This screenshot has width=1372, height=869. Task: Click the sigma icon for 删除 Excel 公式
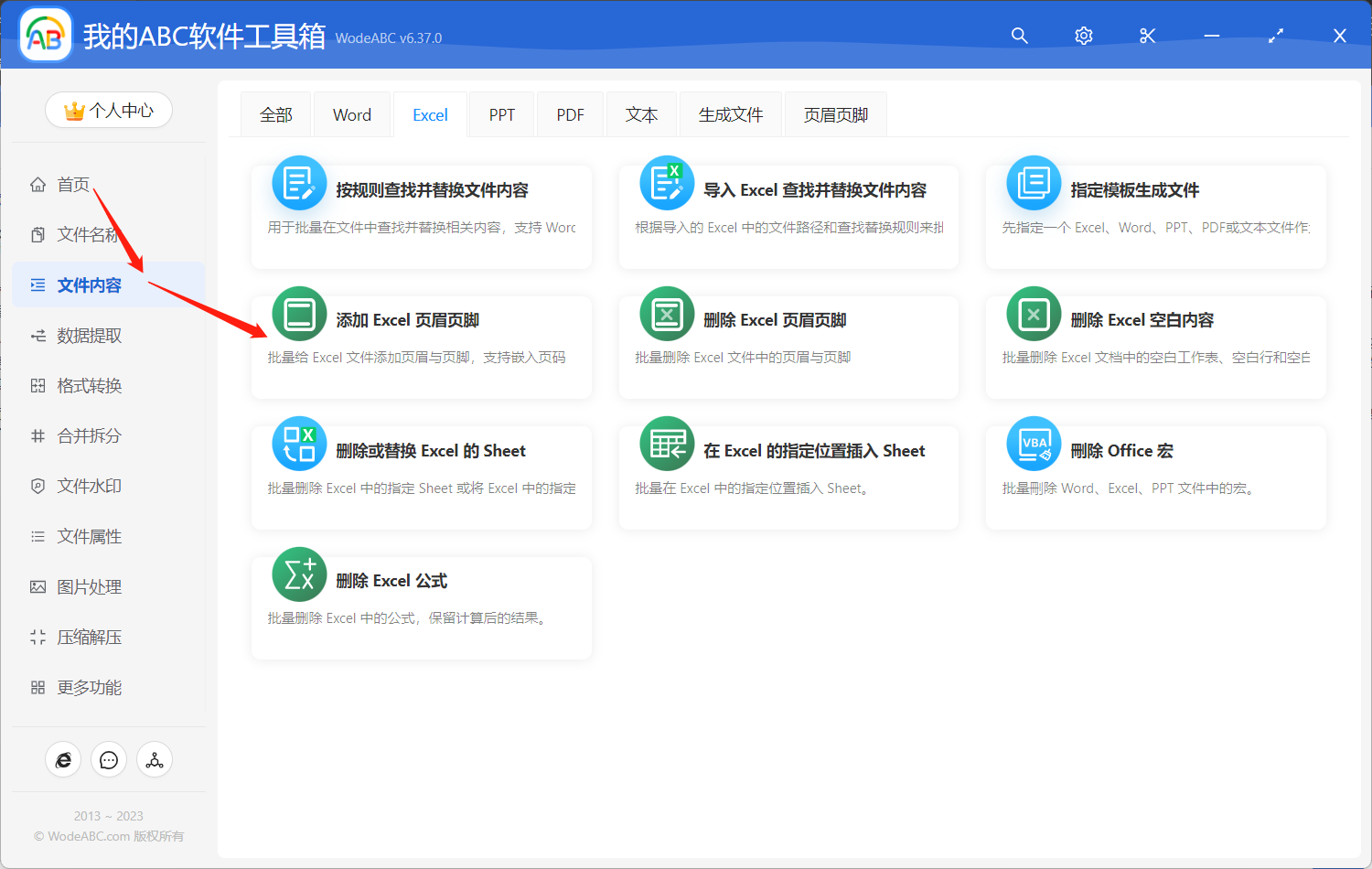pos(299,574)
